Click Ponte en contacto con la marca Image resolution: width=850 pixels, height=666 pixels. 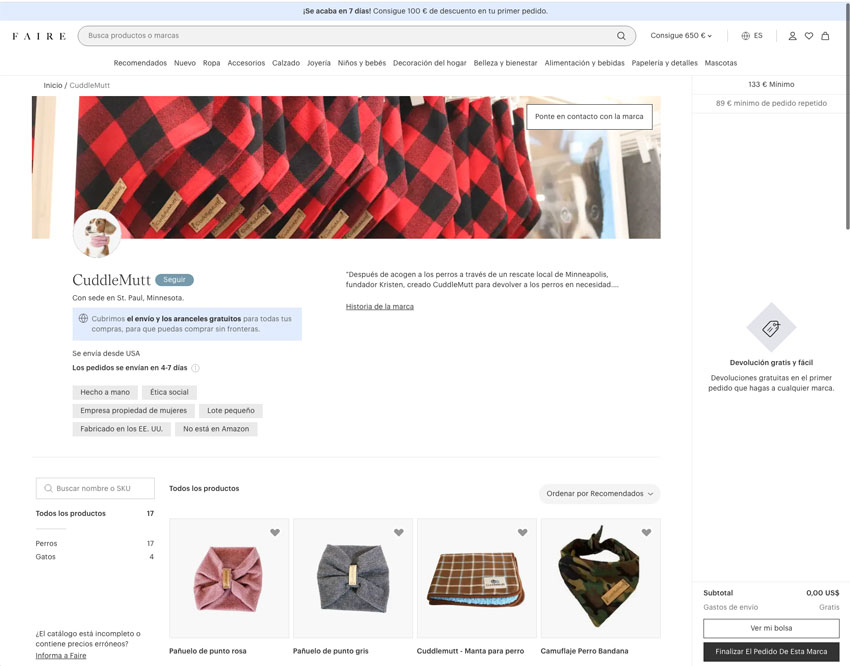click(589, 117)
